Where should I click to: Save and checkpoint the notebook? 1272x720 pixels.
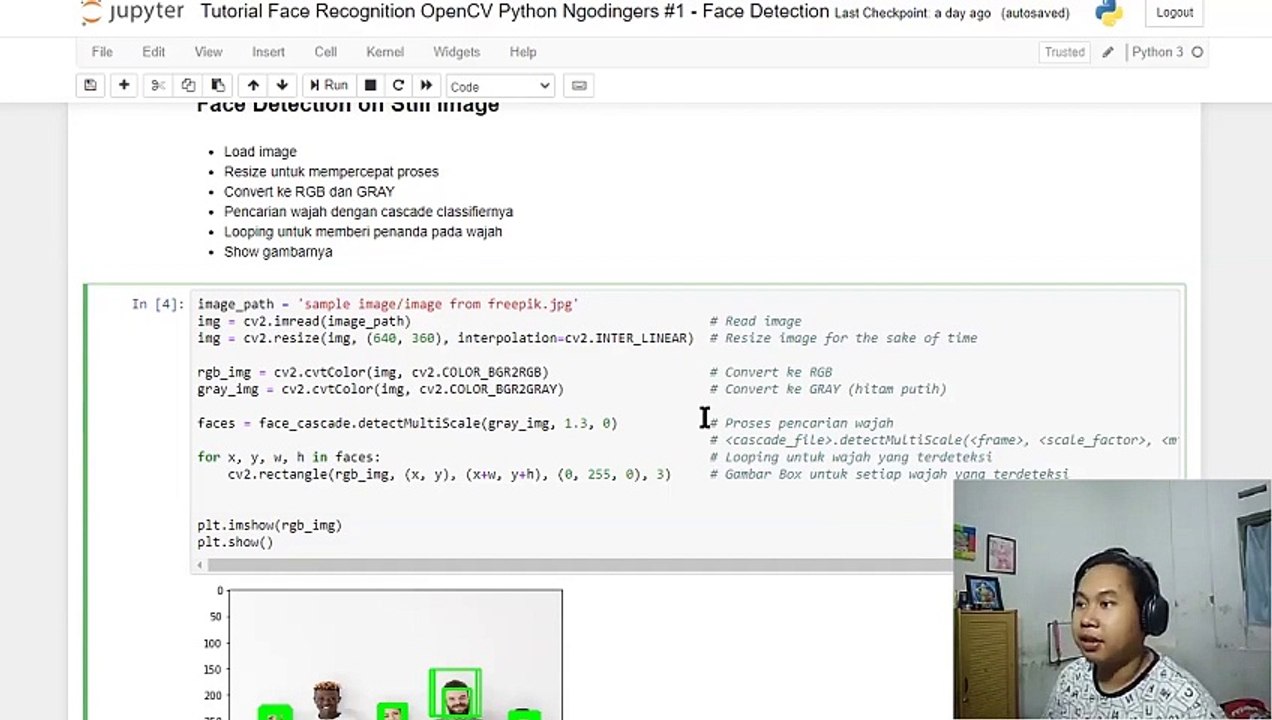90,86
